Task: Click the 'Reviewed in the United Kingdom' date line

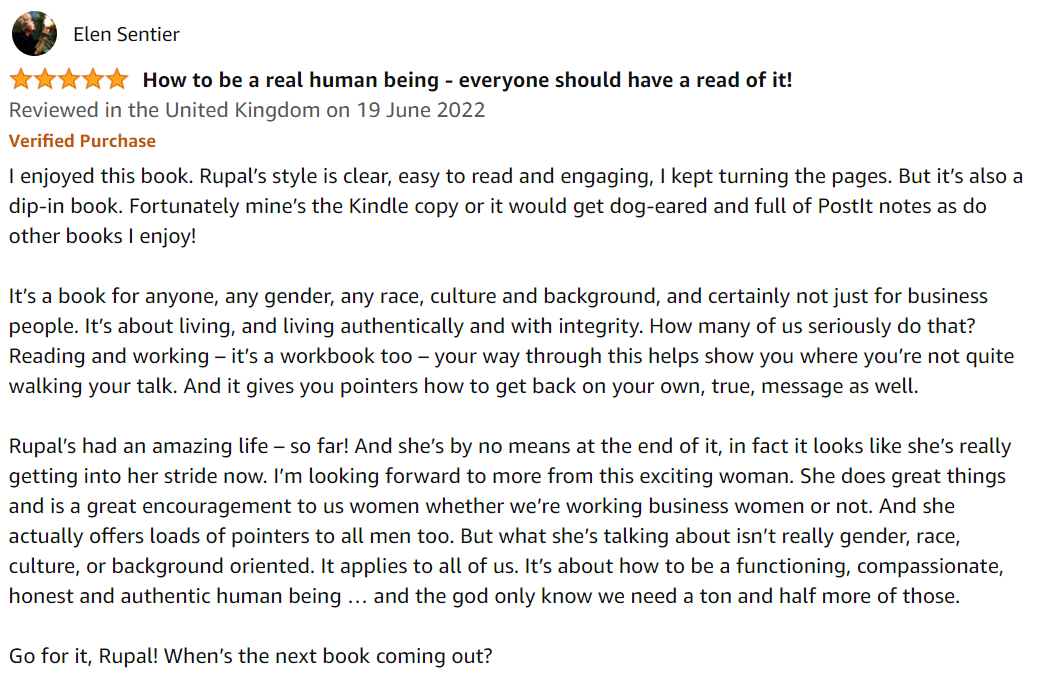Action: coord(247,110)
